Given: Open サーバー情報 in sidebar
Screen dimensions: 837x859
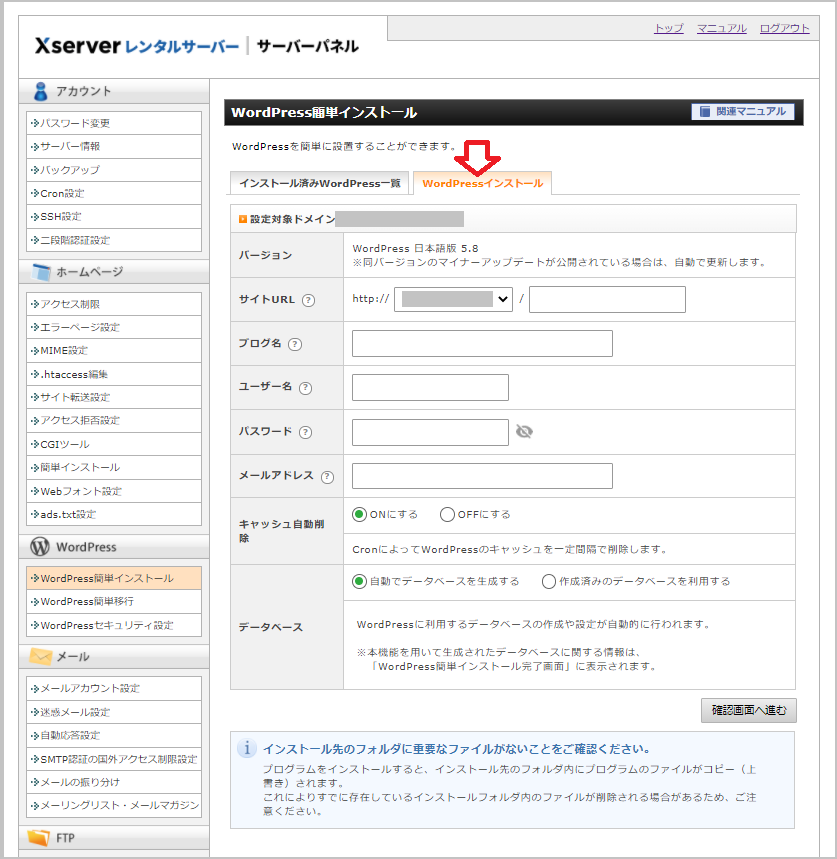Looking at the screenshot, I should [x=114, y=147].
